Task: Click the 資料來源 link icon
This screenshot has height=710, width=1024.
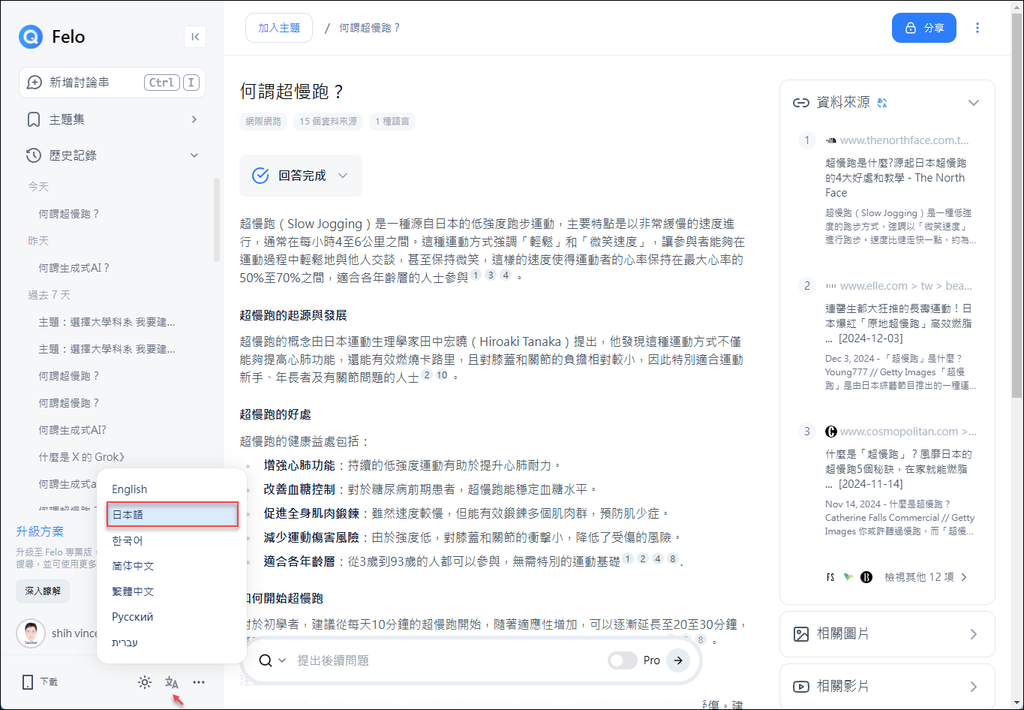Action: coord(801,103)
